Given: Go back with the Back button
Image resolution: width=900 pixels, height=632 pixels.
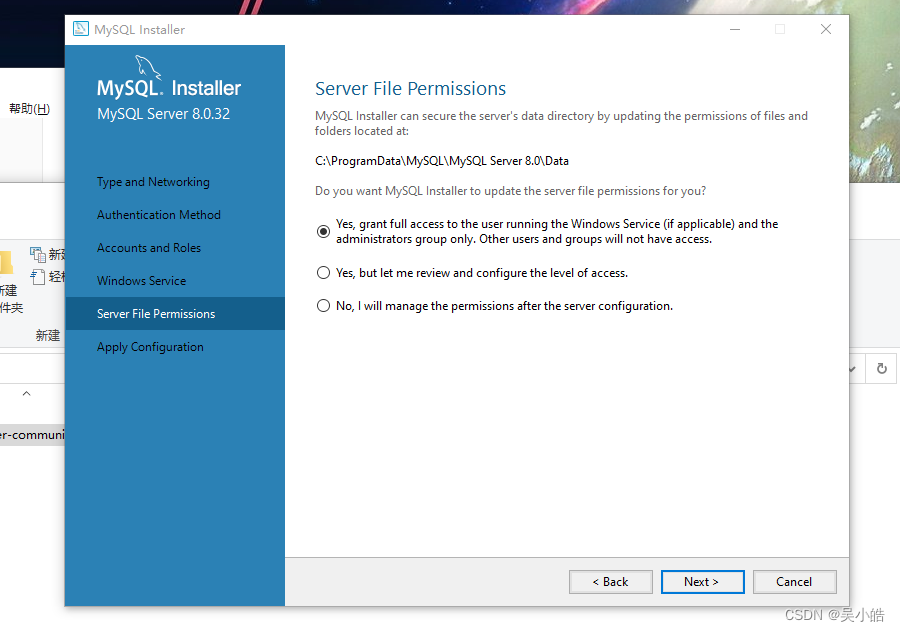Looking at the screenshot, I should [611, 581].
